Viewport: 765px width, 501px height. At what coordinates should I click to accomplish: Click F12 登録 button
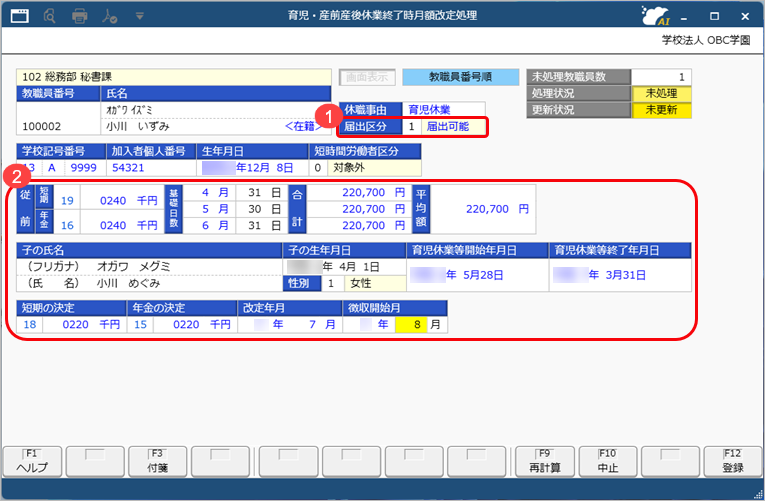point(733,461)
